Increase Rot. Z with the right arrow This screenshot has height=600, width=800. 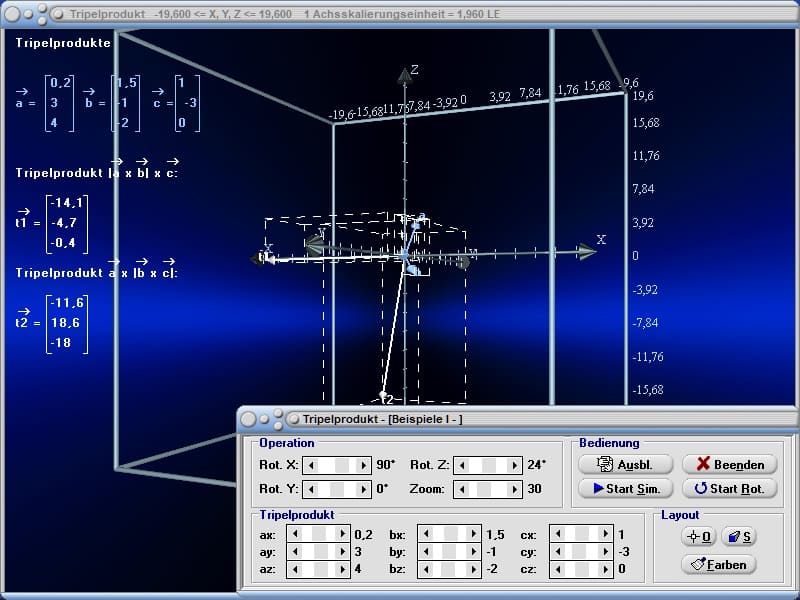coord(514,465)
